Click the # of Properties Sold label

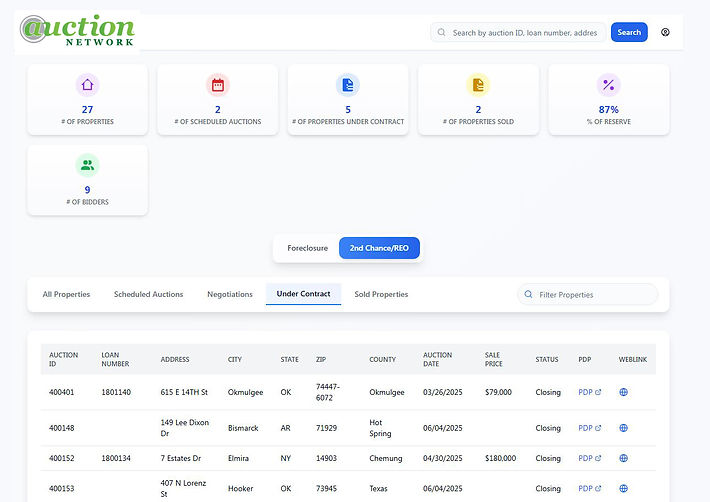point(478,122)
